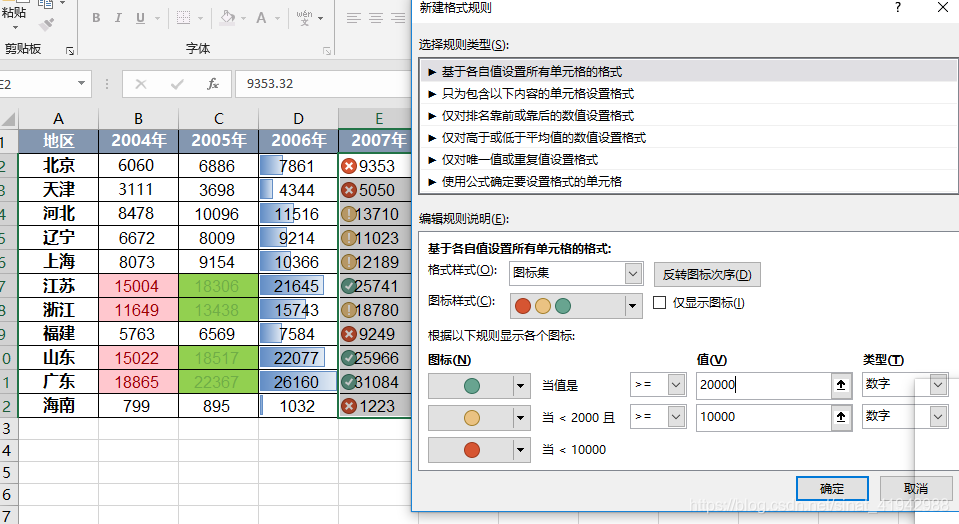Click the select-all corner of the sheet
Screen dimensions: 959x524
click(9, 119)
